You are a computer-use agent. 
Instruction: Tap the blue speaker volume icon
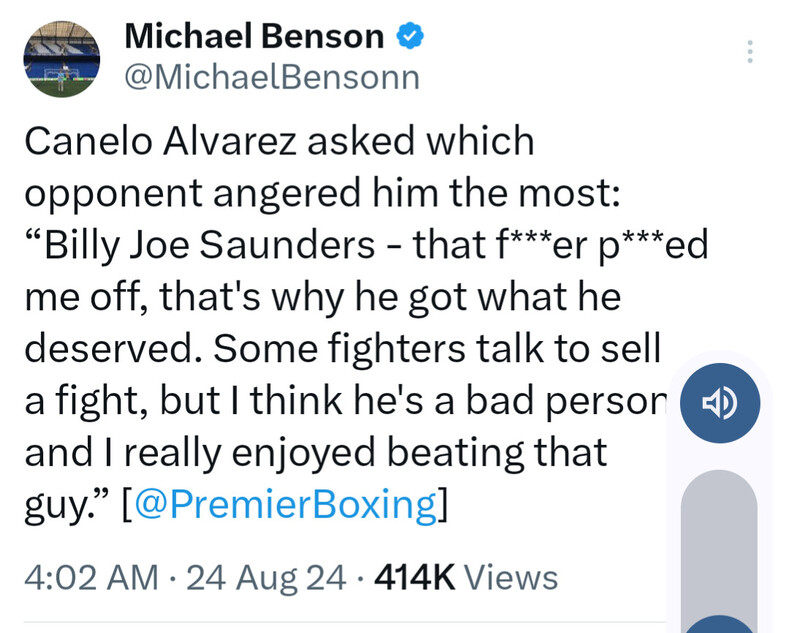click(x=719, y=403)
